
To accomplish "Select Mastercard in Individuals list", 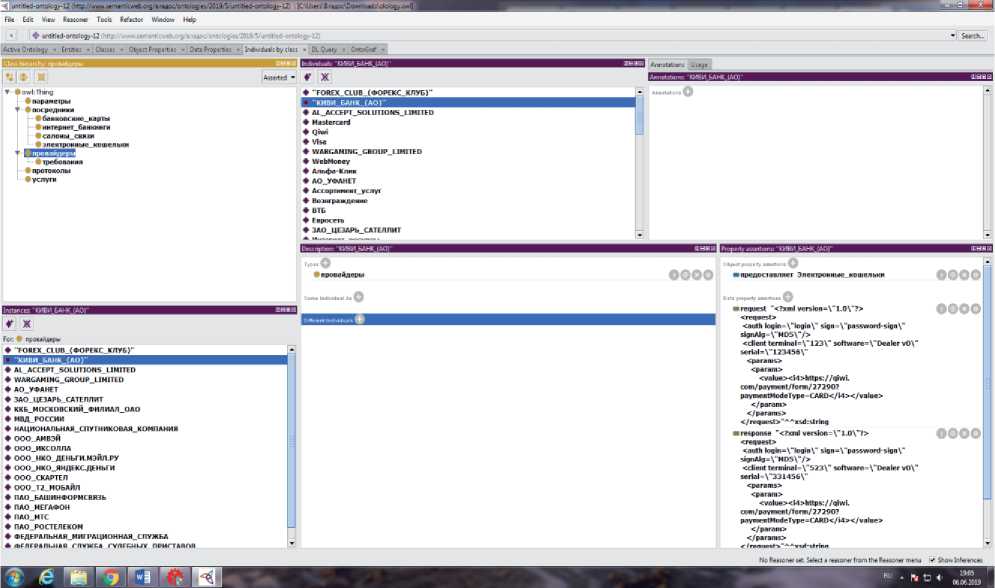I will (x=331, y=122).
